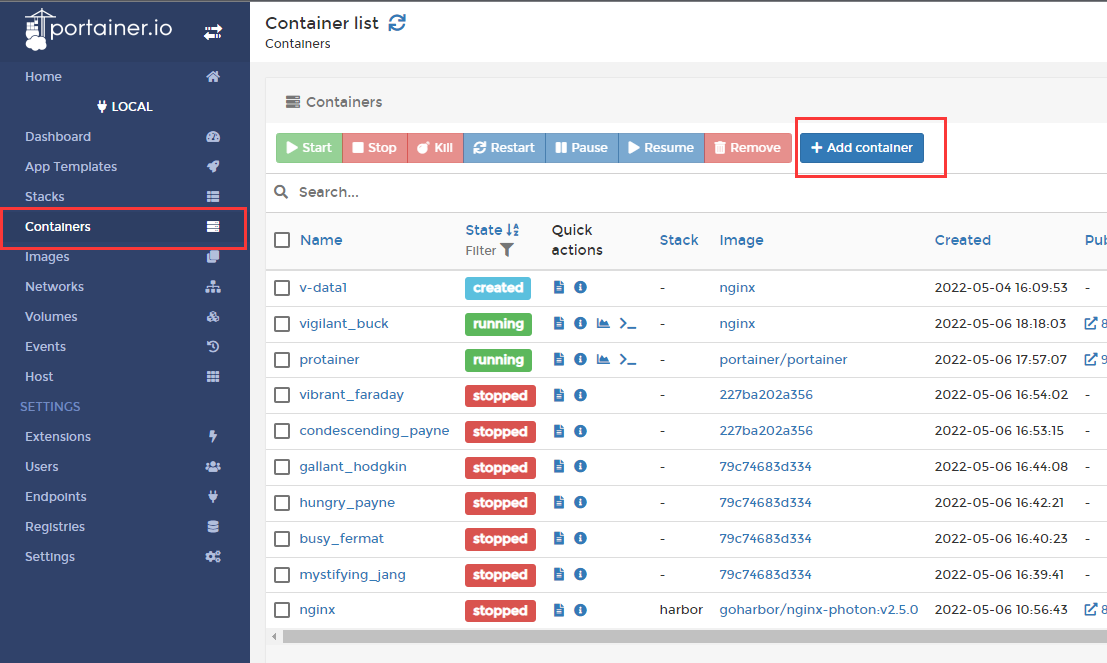Image resolution: width=1107 pixels, height=663 pixels.
Task: Check the vigilant_buck container checkbox
Action: coord(282,324)
